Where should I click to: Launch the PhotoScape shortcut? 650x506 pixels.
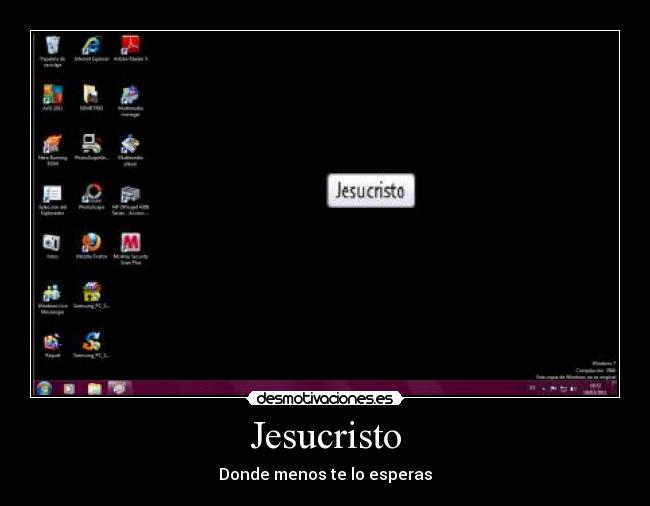coord(92,196)
